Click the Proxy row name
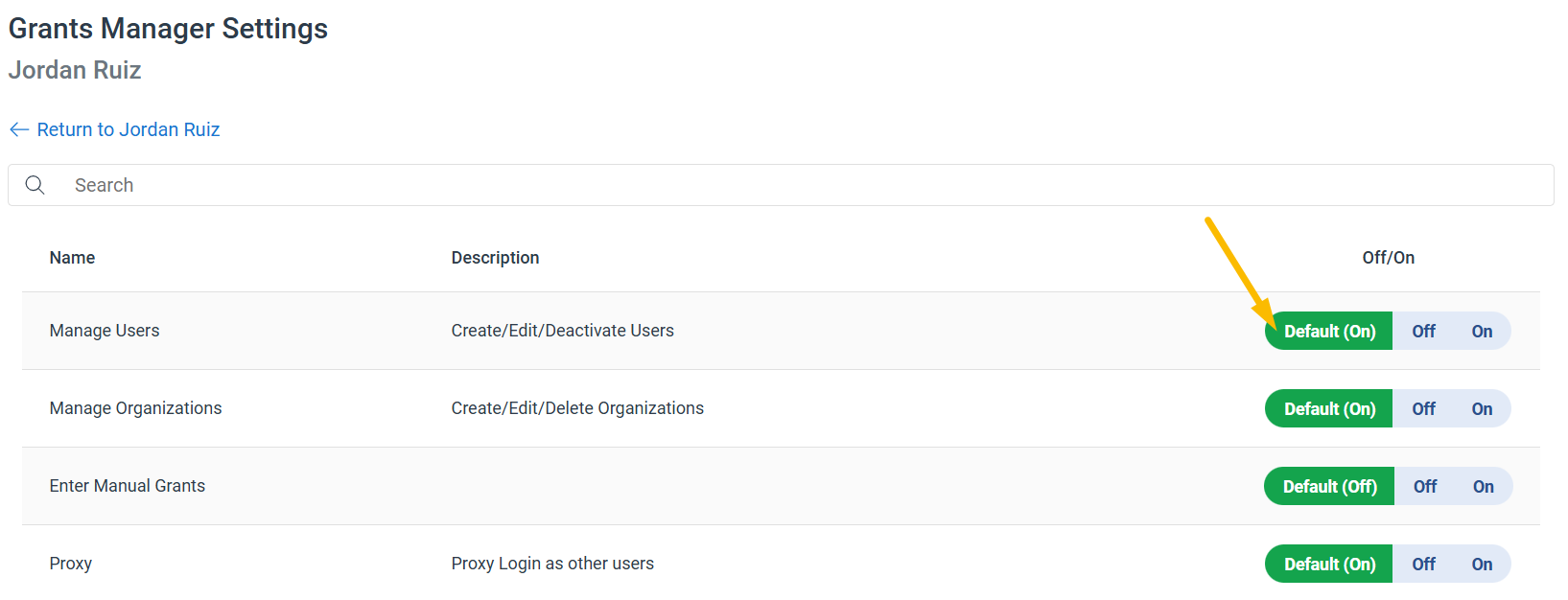 coord(71,564)
